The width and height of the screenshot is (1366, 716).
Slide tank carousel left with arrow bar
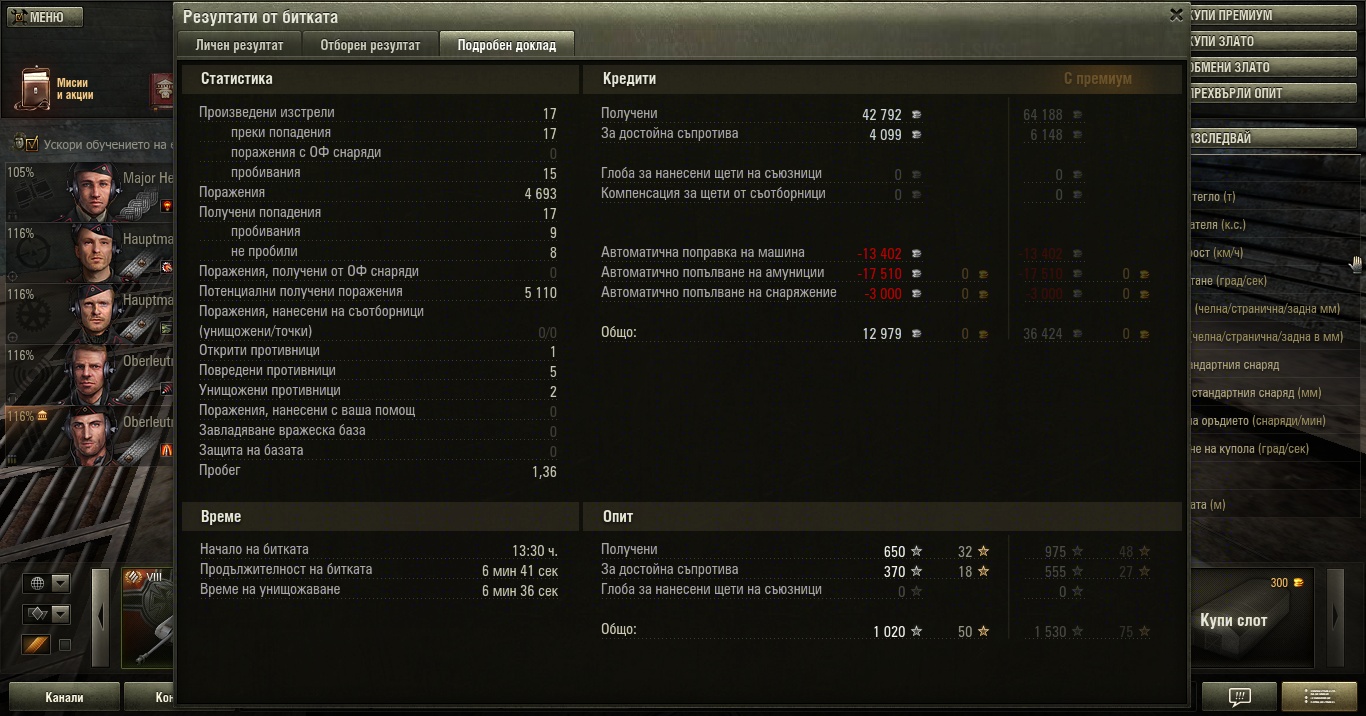(100, 617)
